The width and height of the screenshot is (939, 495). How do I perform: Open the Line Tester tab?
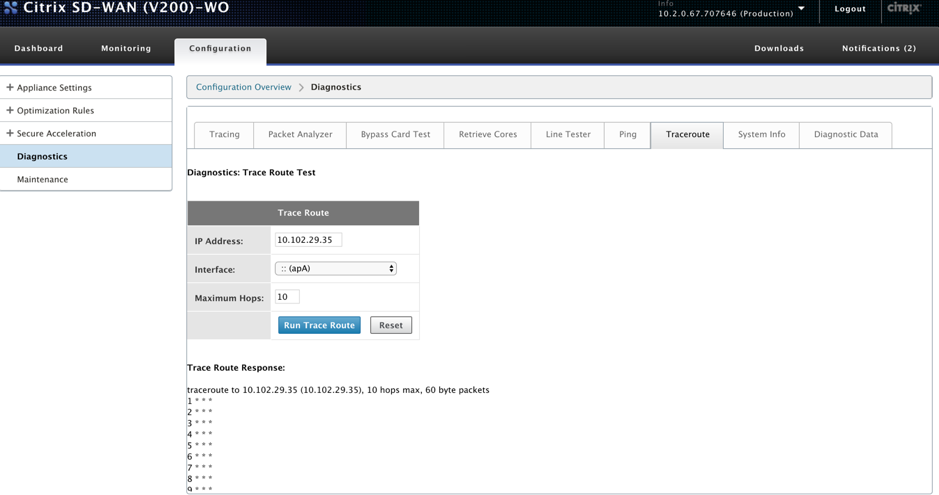568,135
